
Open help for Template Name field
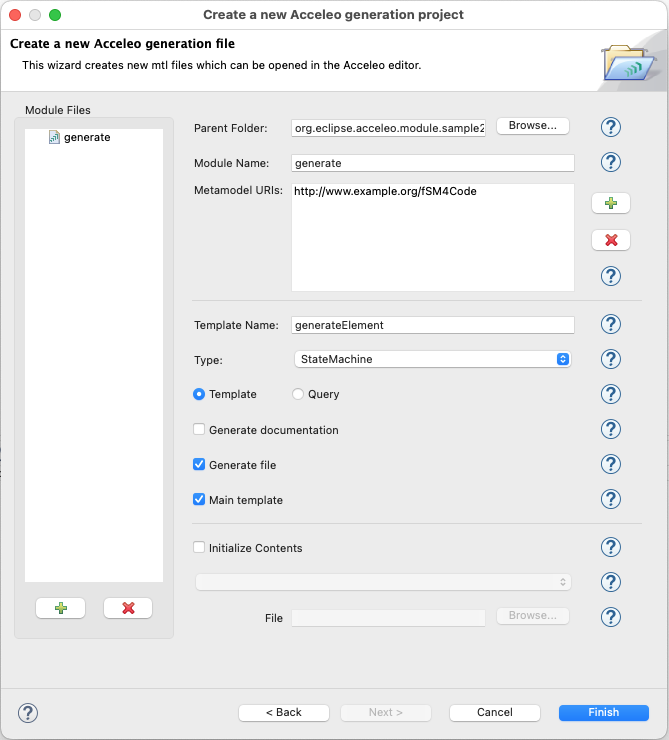[x=610, y=324]
